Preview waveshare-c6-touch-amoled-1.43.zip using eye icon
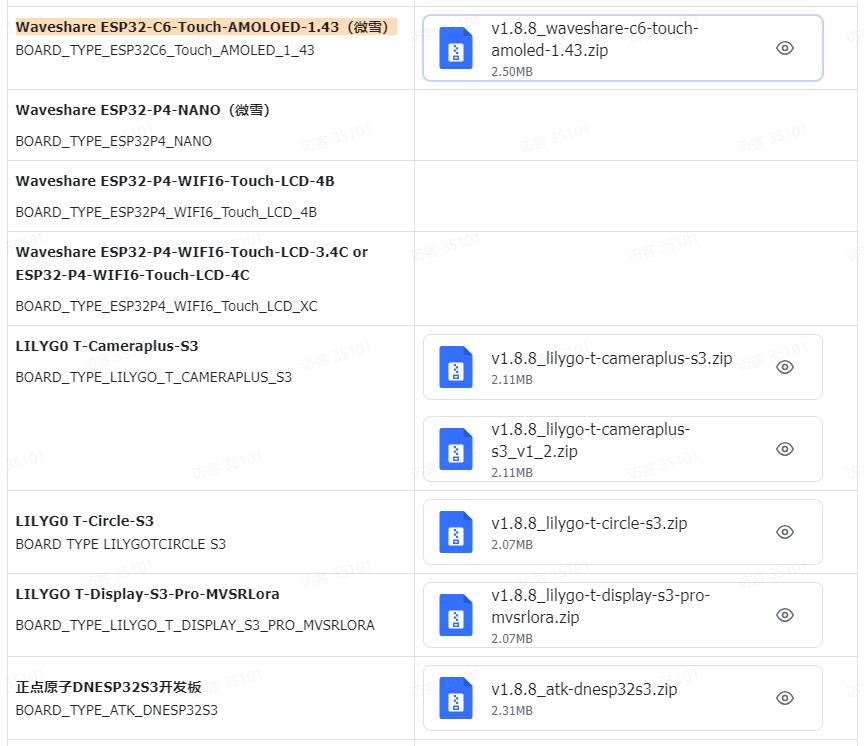Image resolution: width=864 pixels, height=746 pixels. pyautogui.click(x=785, y=48)
